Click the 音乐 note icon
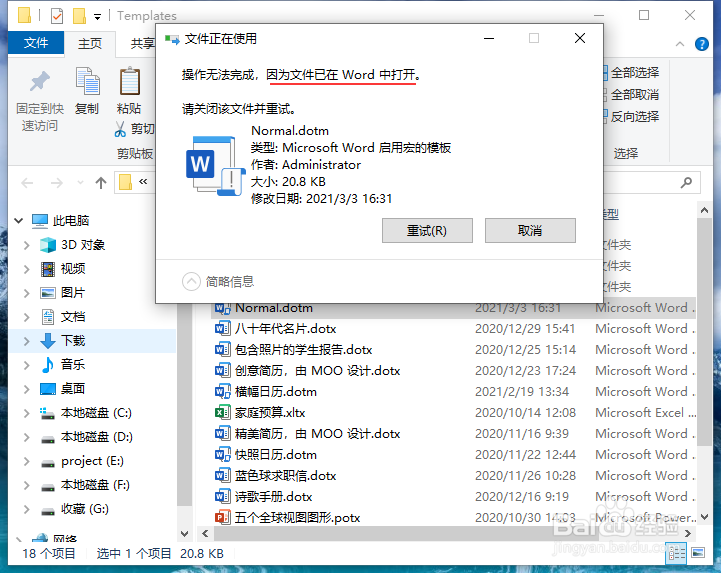Image resolution: width=721 pixels, height=573 pixels. (48, 365)
